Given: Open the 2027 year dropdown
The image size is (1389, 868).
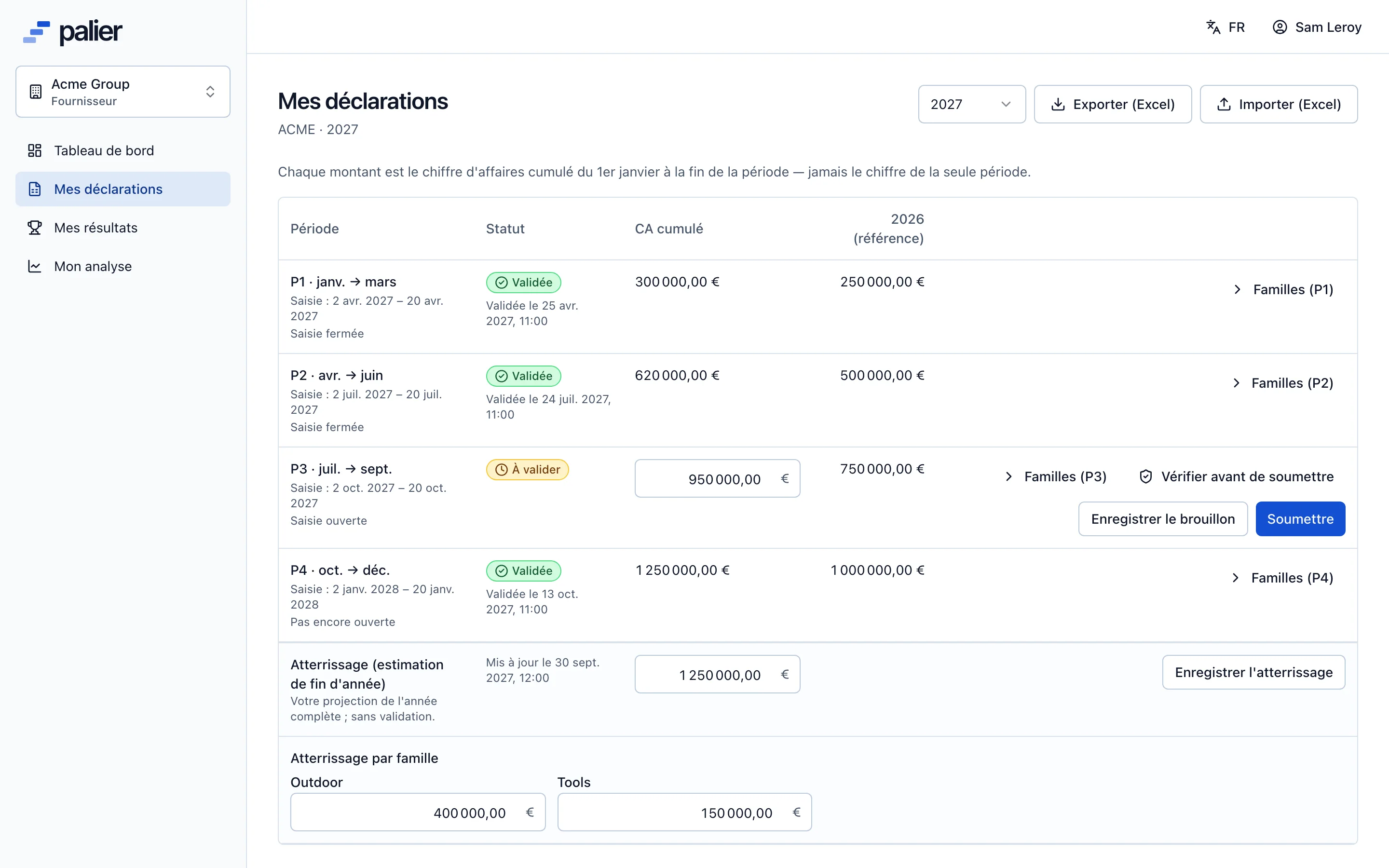Looking at the screenshot, I should pyautogui.click(x=971, y=104).
